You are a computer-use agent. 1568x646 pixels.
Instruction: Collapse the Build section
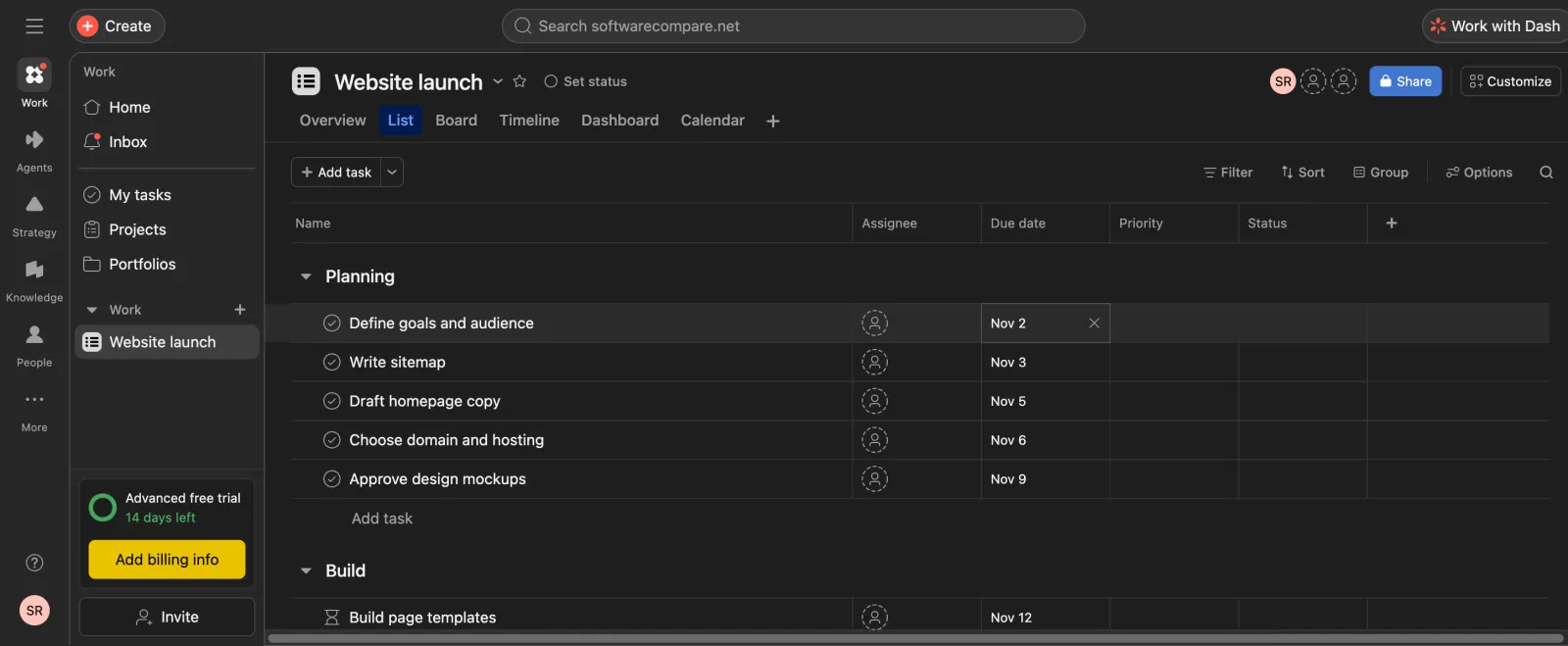click(x=306, y=571)
